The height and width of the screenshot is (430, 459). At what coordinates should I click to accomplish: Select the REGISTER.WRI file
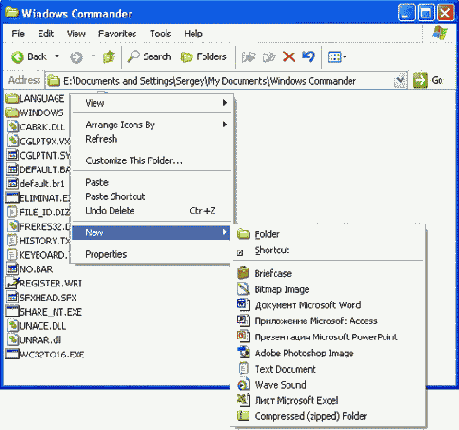[x=44, y=283]
